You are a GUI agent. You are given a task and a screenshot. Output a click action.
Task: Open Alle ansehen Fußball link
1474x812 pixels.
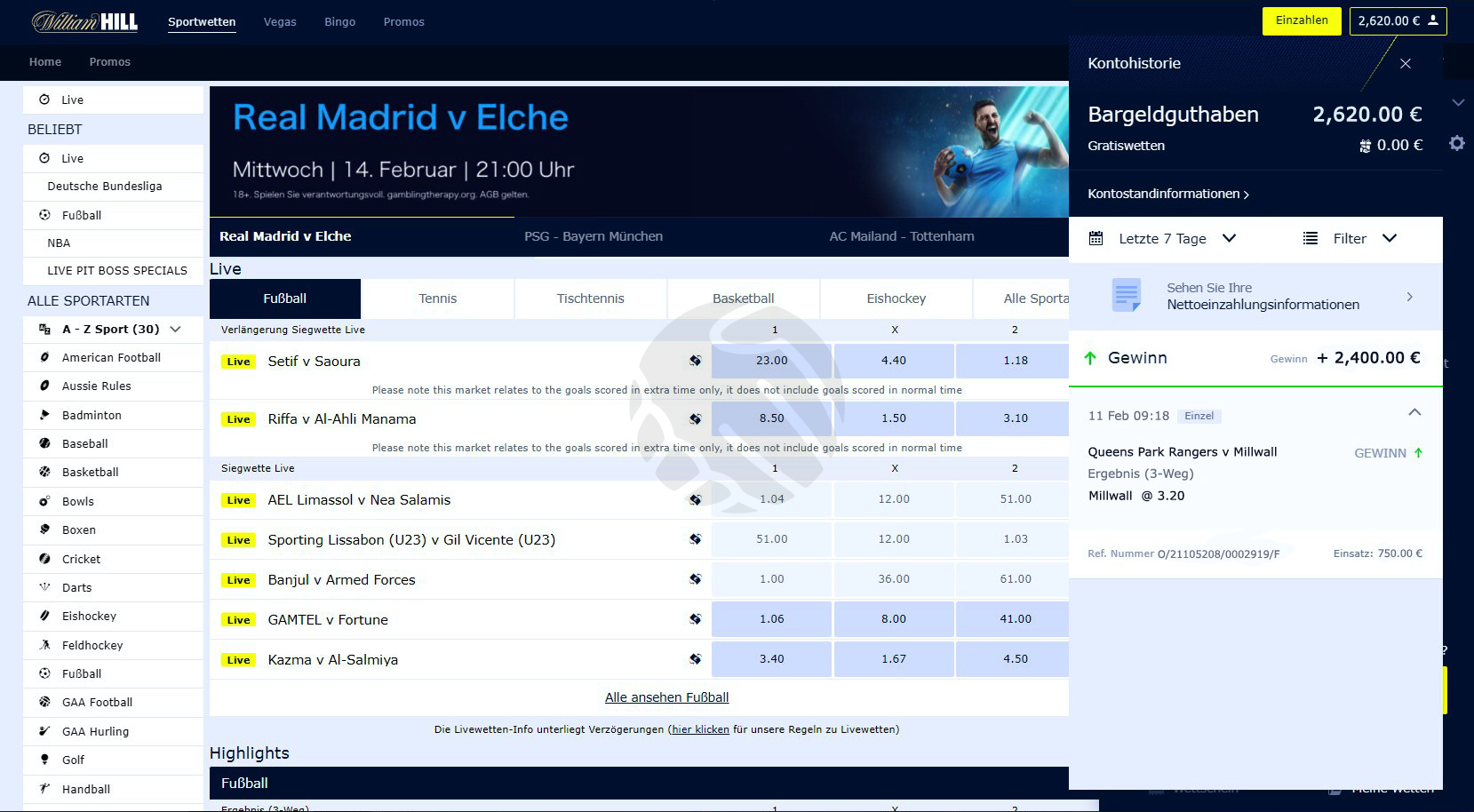pos(667,697)
